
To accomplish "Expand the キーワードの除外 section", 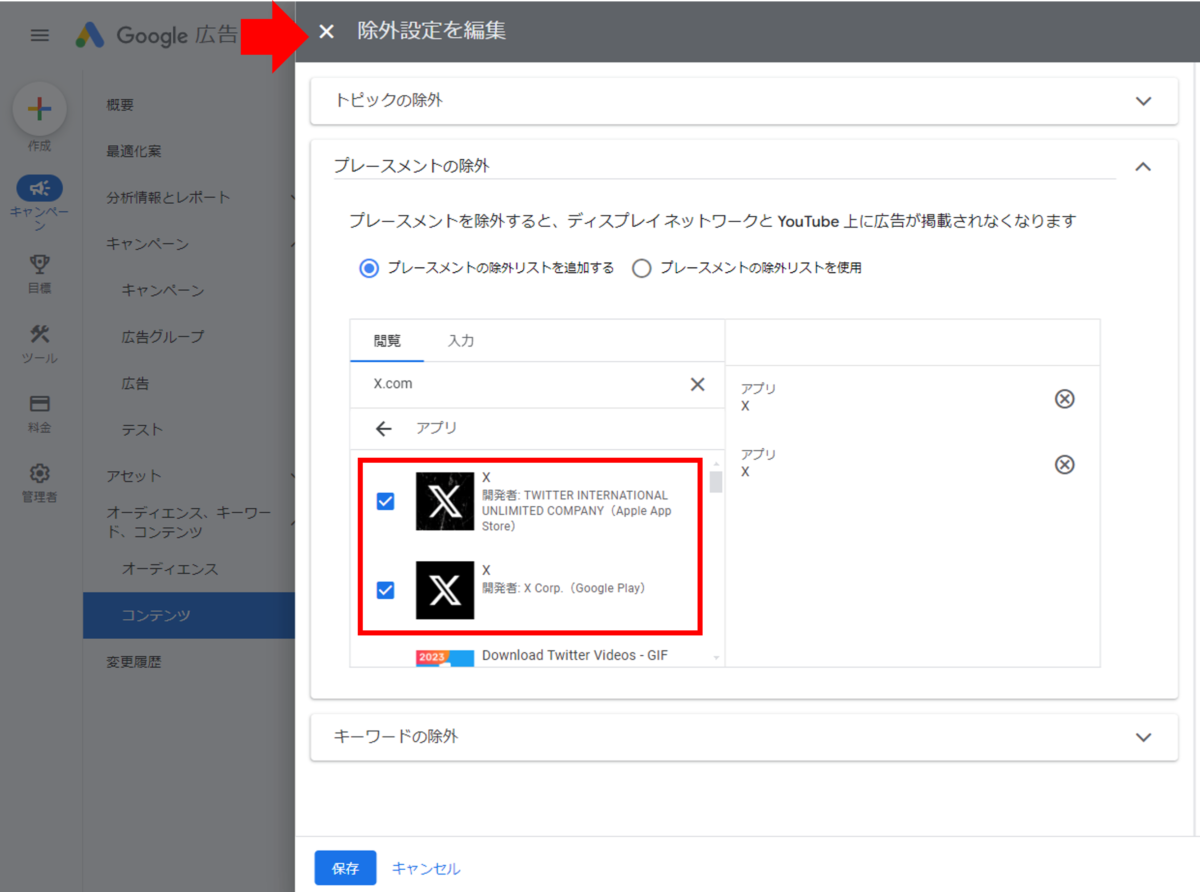I will [1144, 737].
